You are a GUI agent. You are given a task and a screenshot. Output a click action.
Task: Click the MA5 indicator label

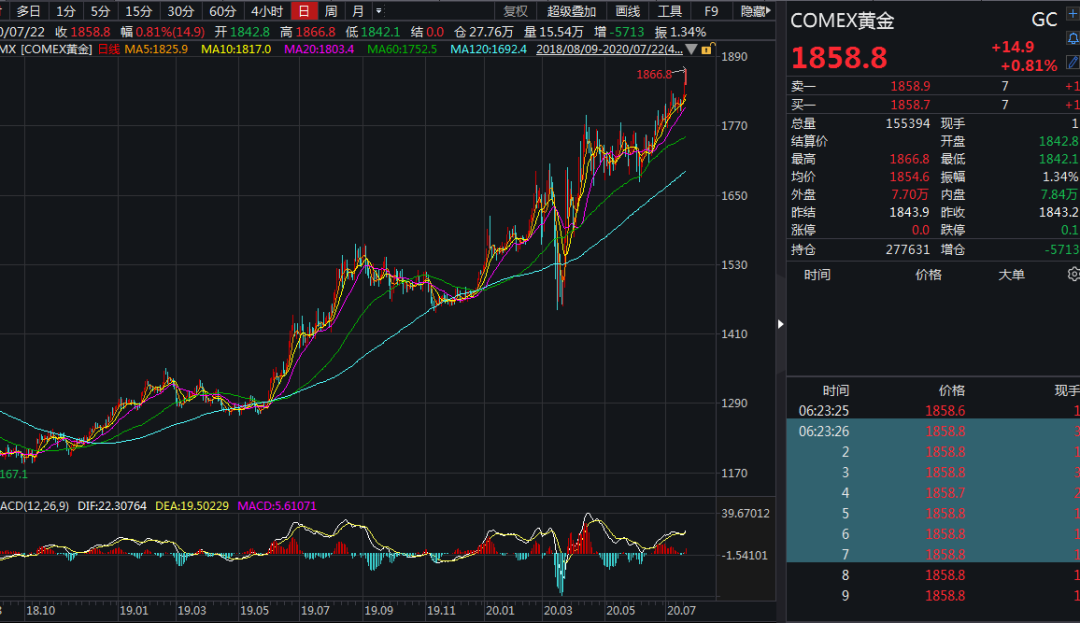(x=156, y=49)
